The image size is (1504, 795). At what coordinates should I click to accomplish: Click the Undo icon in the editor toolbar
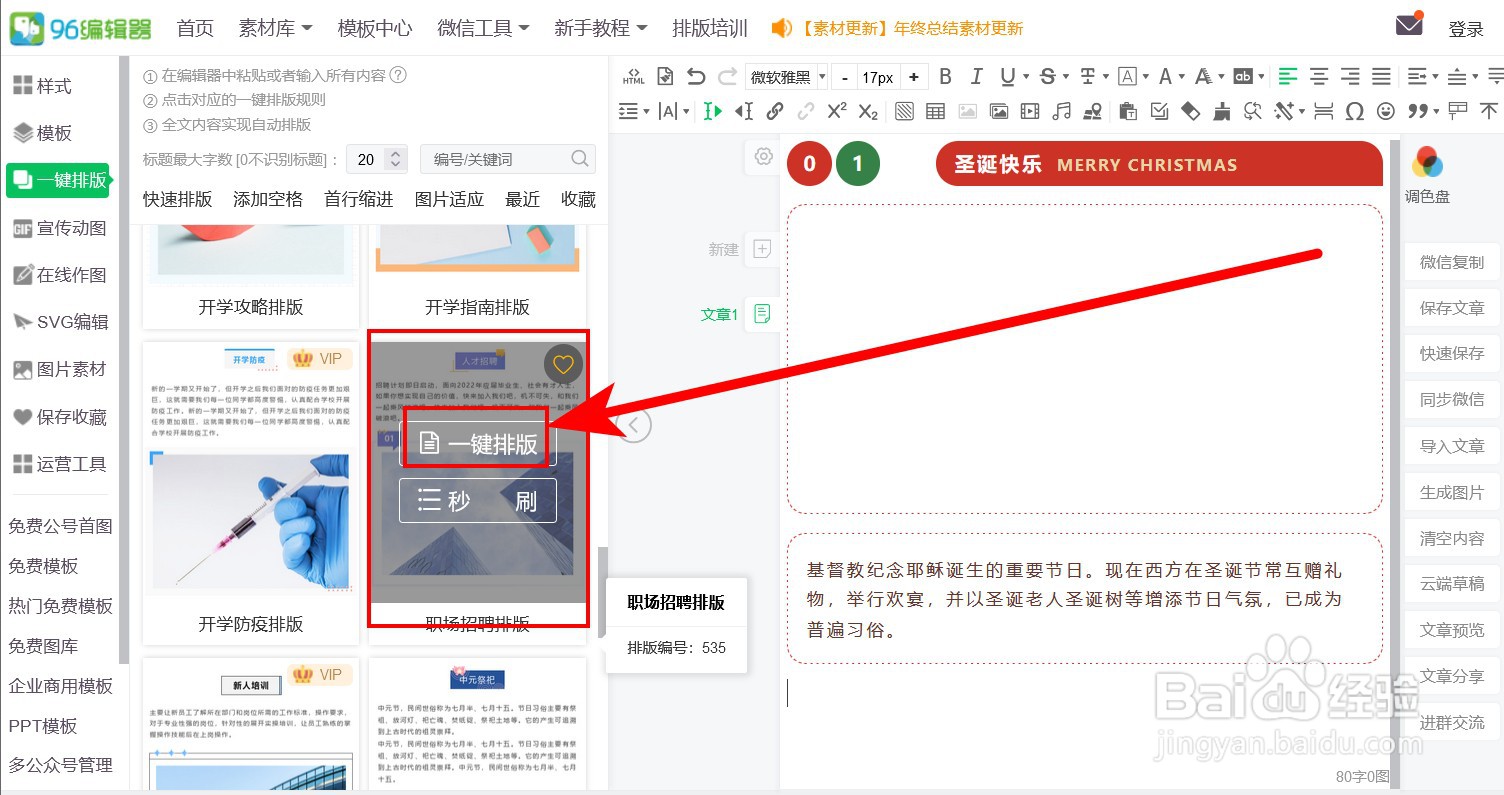(x=697, y=75)
